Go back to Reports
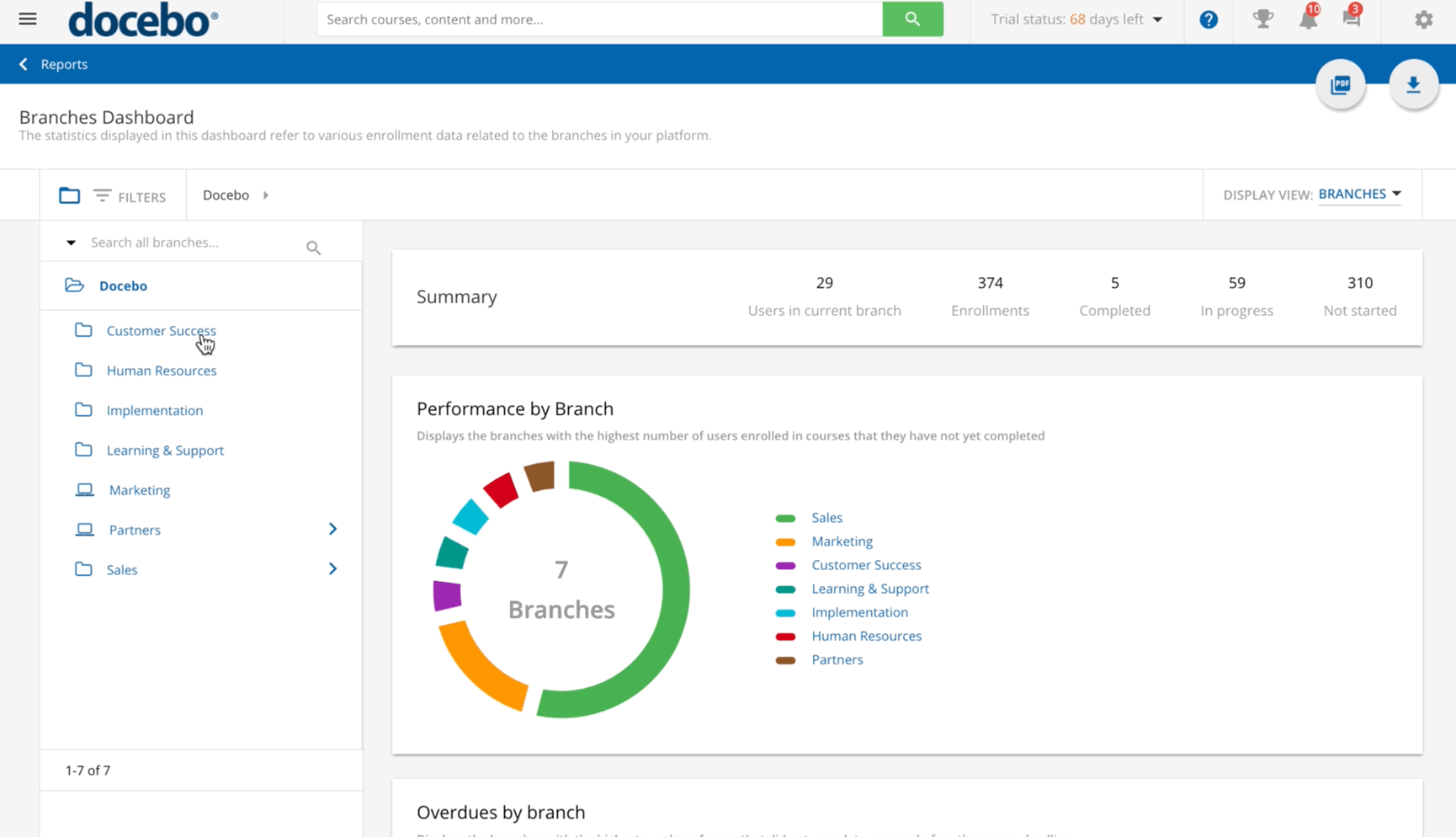This screenshot has width=1456, height=837. [54, 64]
